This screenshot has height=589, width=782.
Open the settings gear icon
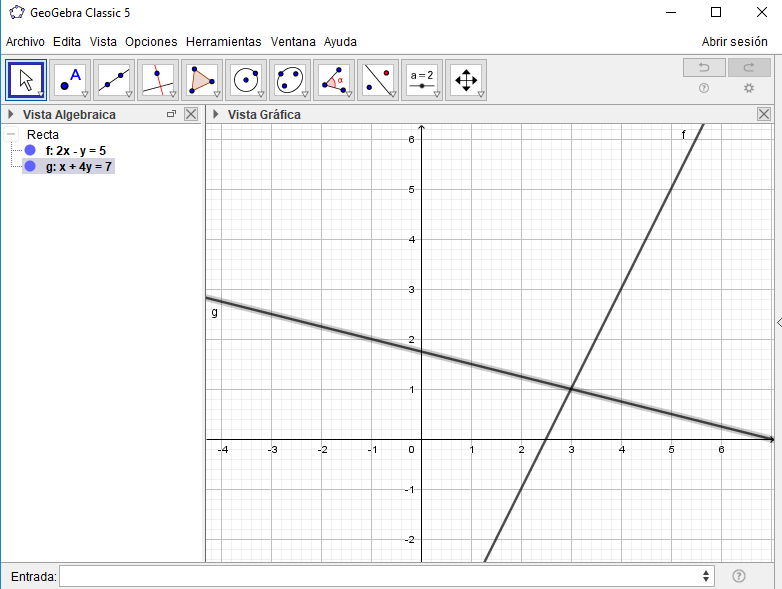pos(749,88)
